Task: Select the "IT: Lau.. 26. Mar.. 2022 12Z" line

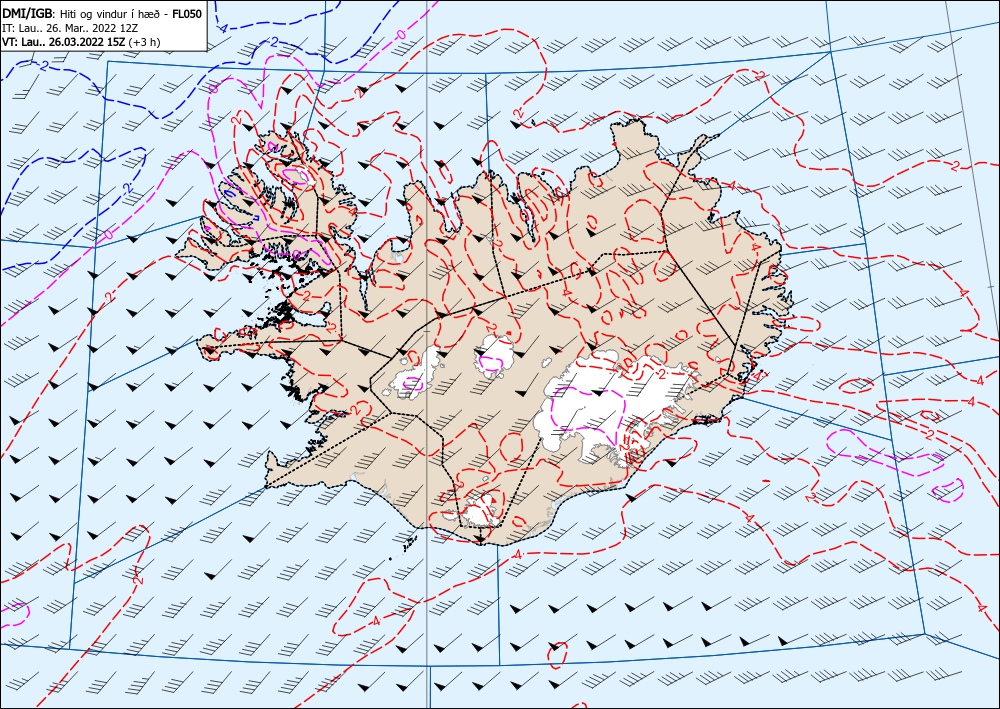Action: [70, 28]
